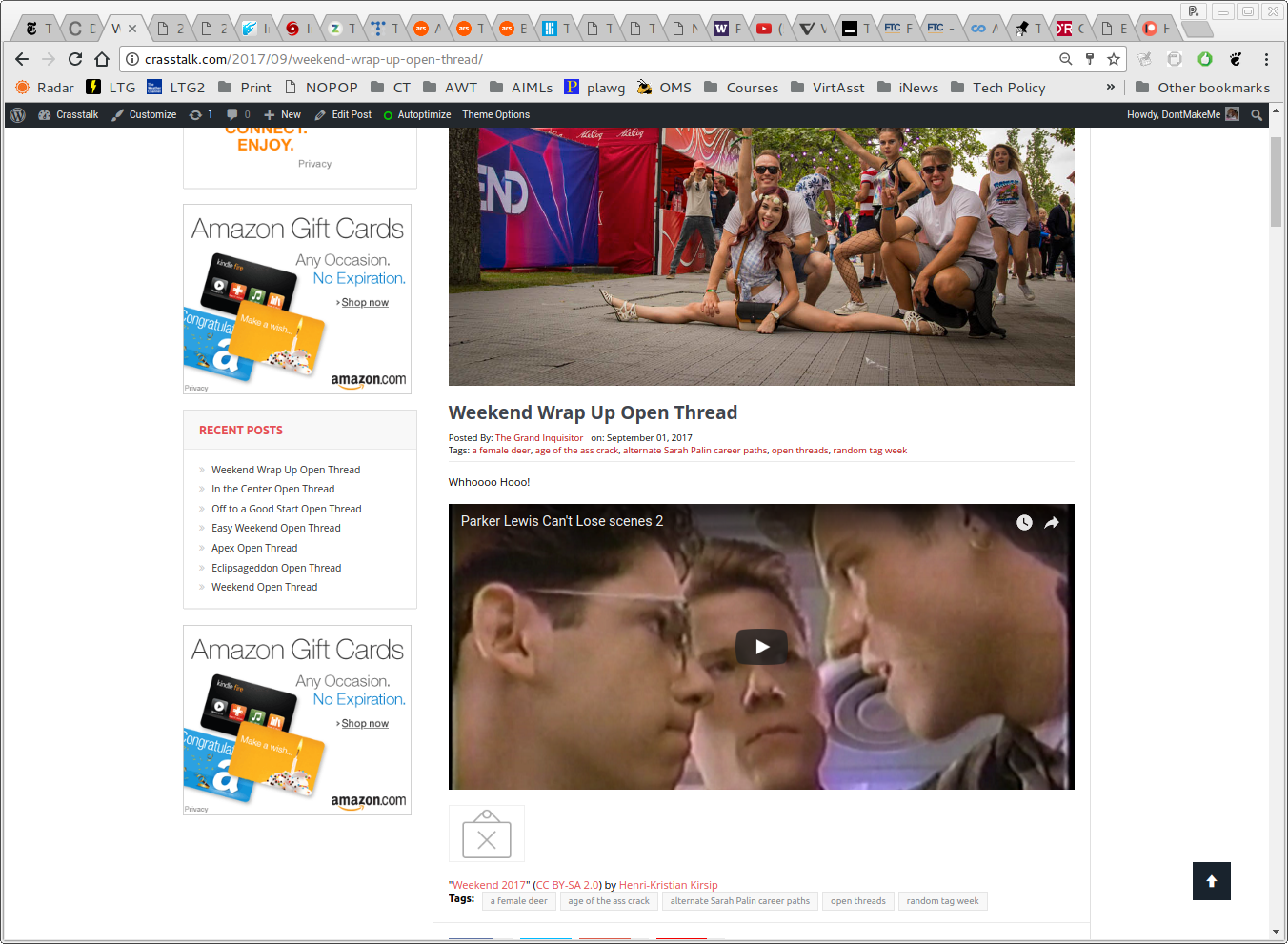This screenshot has height=944, width=1288.
Task: Open the NOPOP bookmark
Action: 320,88
